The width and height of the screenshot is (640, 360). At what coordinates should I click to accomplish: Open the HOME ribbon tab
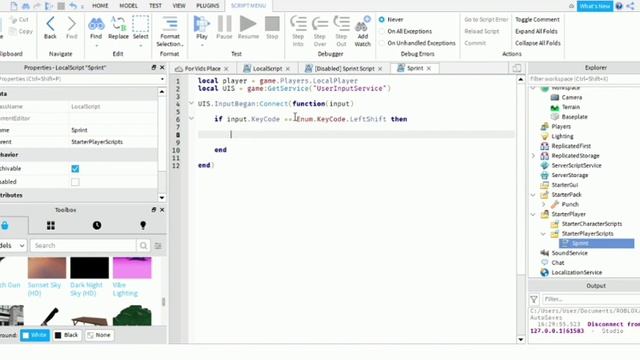[100, 6]
